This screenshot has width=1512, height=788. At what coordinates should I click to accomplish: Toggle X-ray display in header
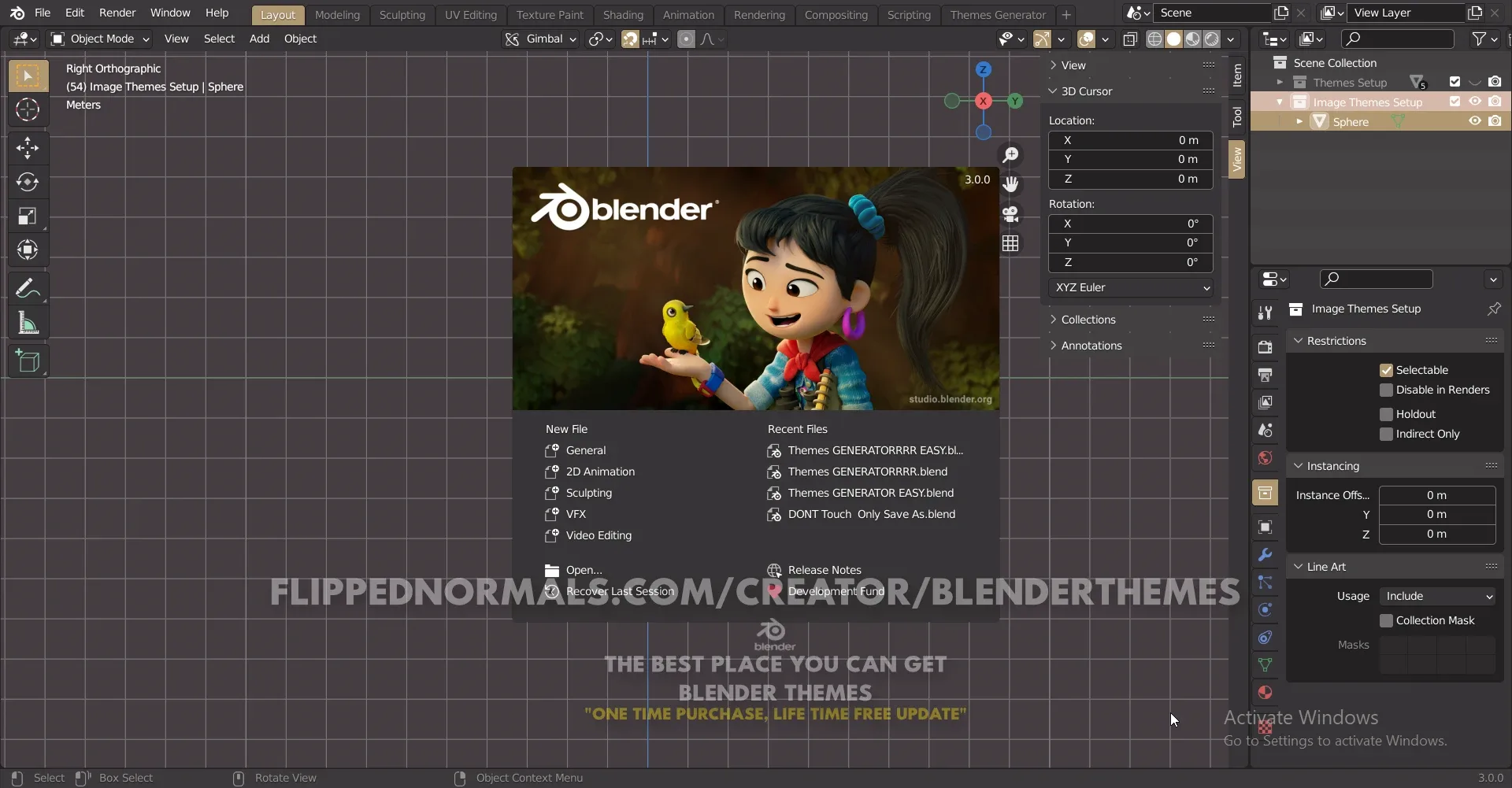pyautogui.click(x=1130, y=39)
